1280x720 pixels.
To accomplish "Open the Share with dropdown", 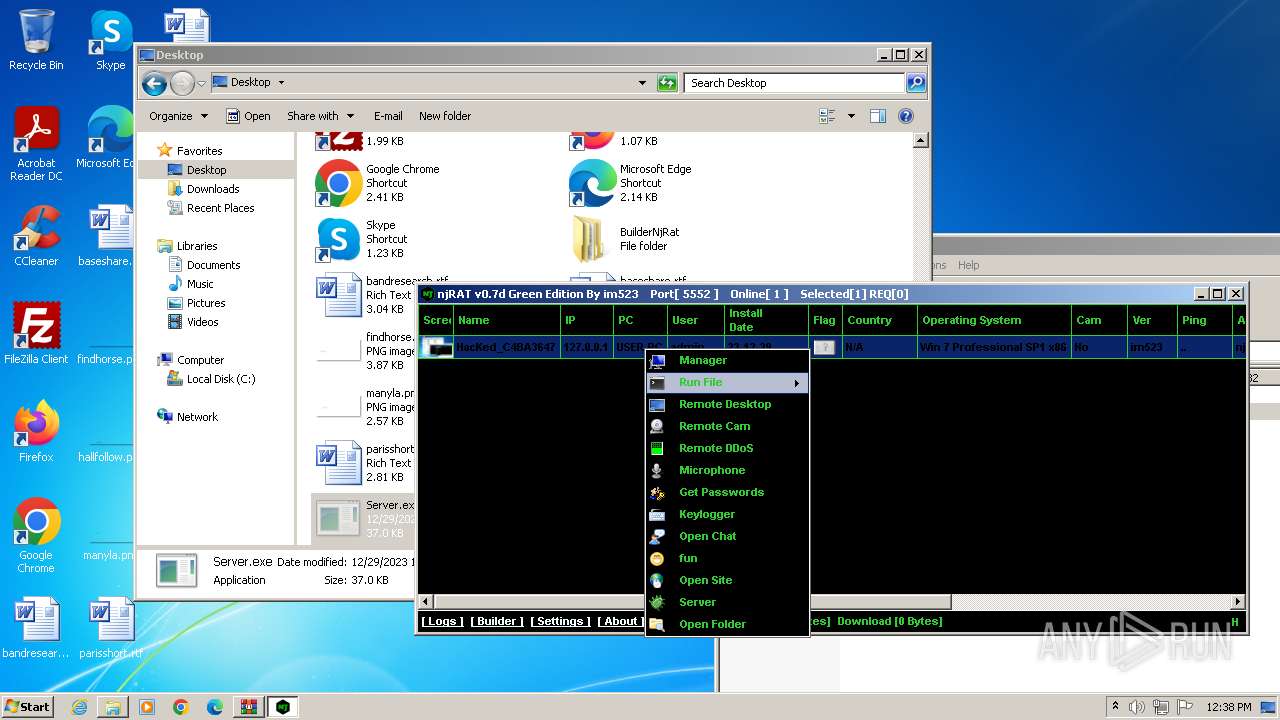I will click(320, 116).
